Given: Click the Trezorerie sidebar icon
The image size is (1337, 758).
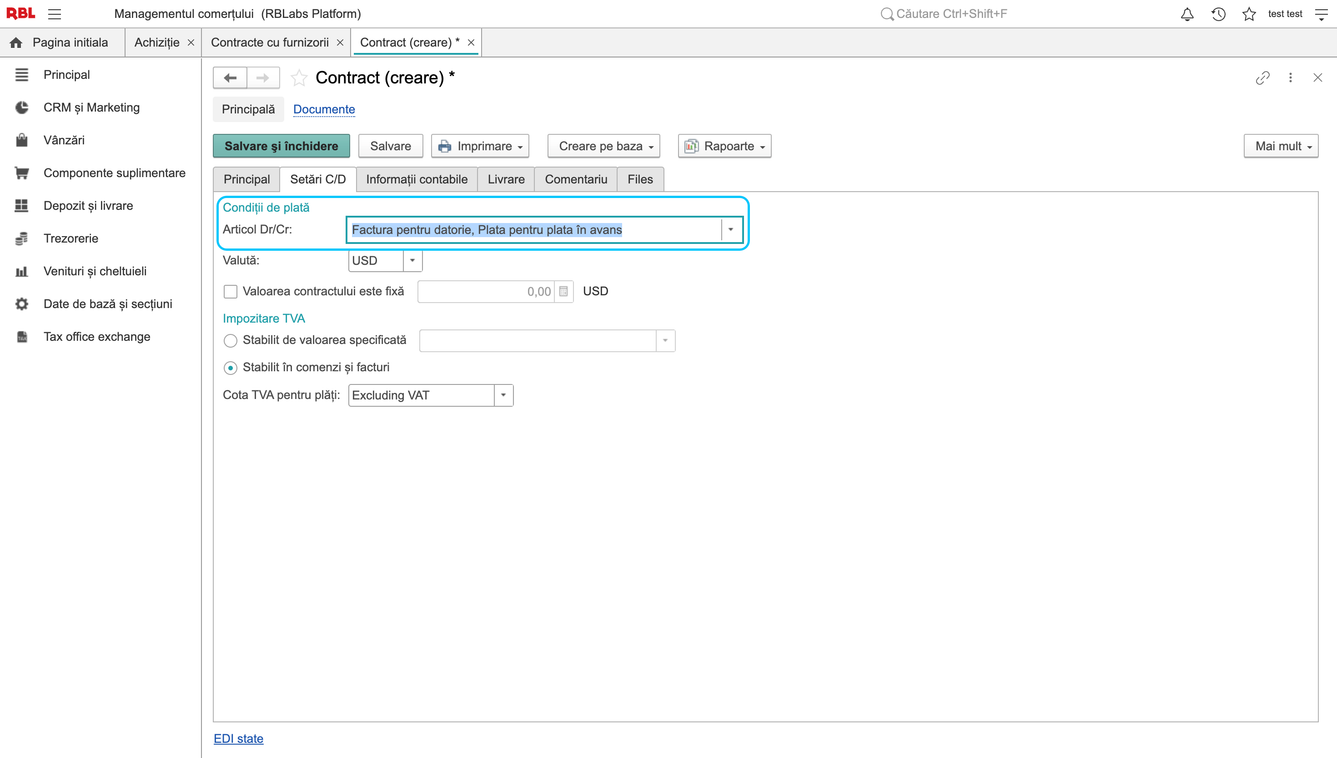Looking at the screenshot, I should click(22, 239).
